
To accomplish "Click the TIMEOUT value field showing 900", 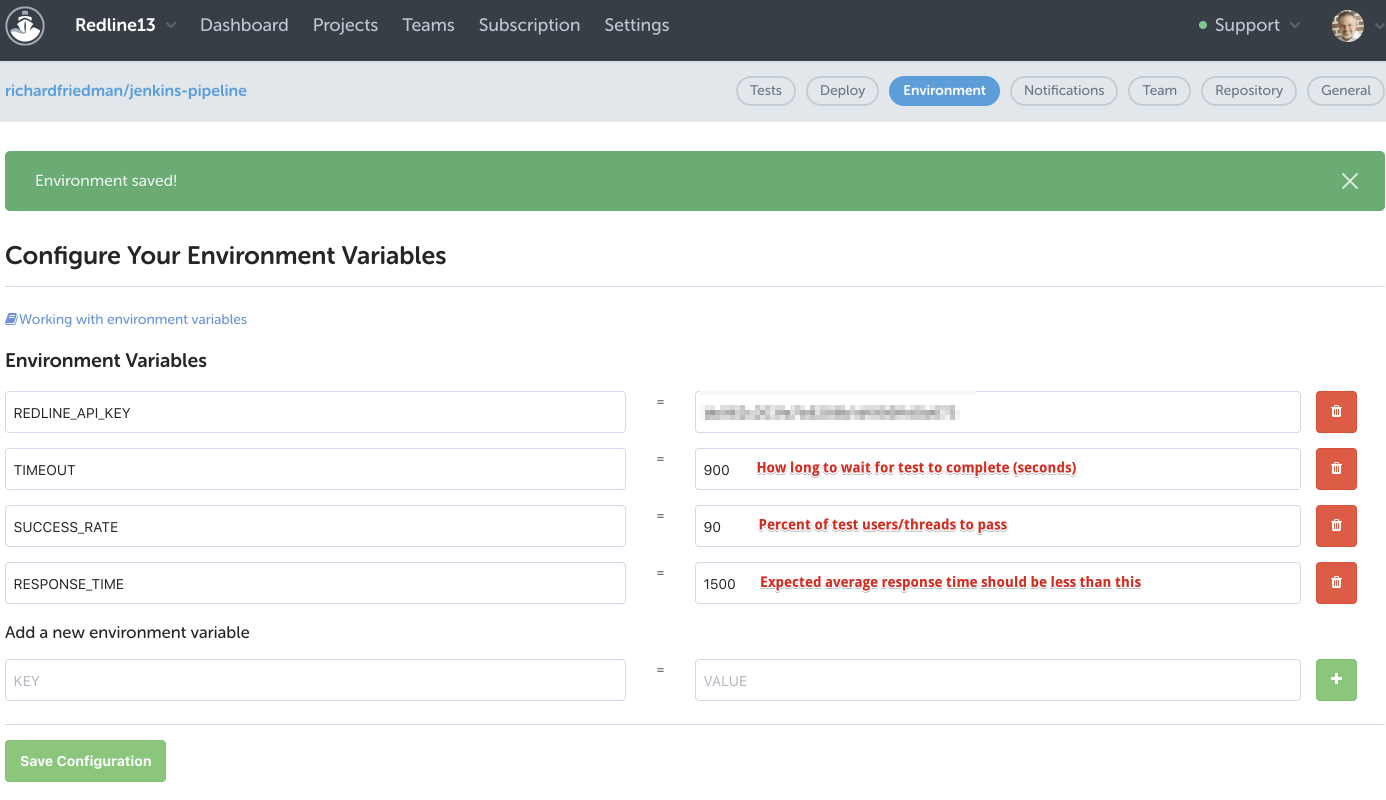I will [998, 469].
